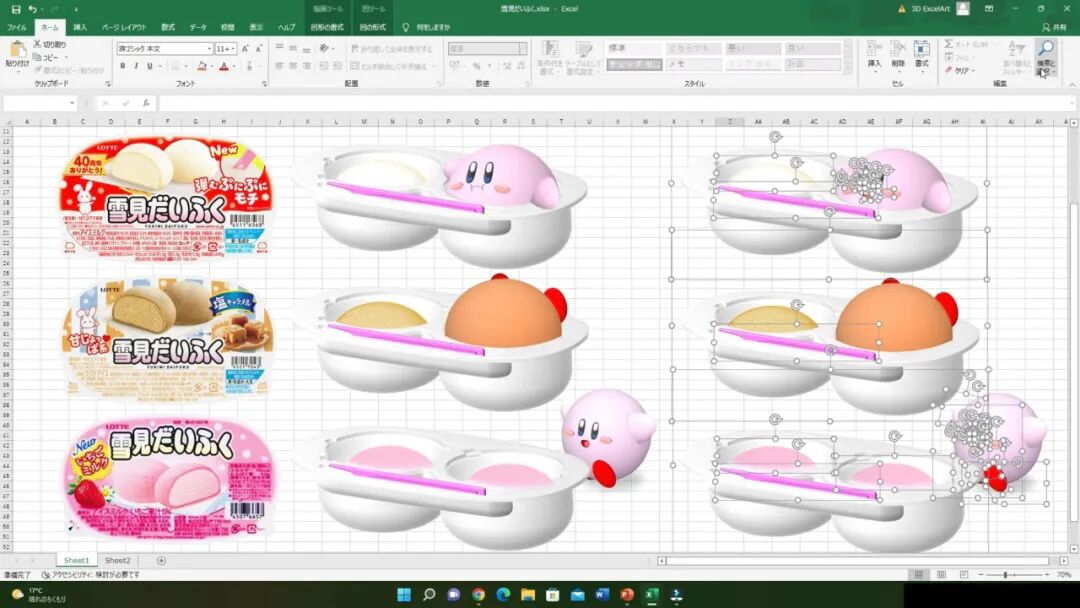The height and width of the screenshot is (608, 1080).
Task: Apply percent style number format
Action: (x=476, y=66)
